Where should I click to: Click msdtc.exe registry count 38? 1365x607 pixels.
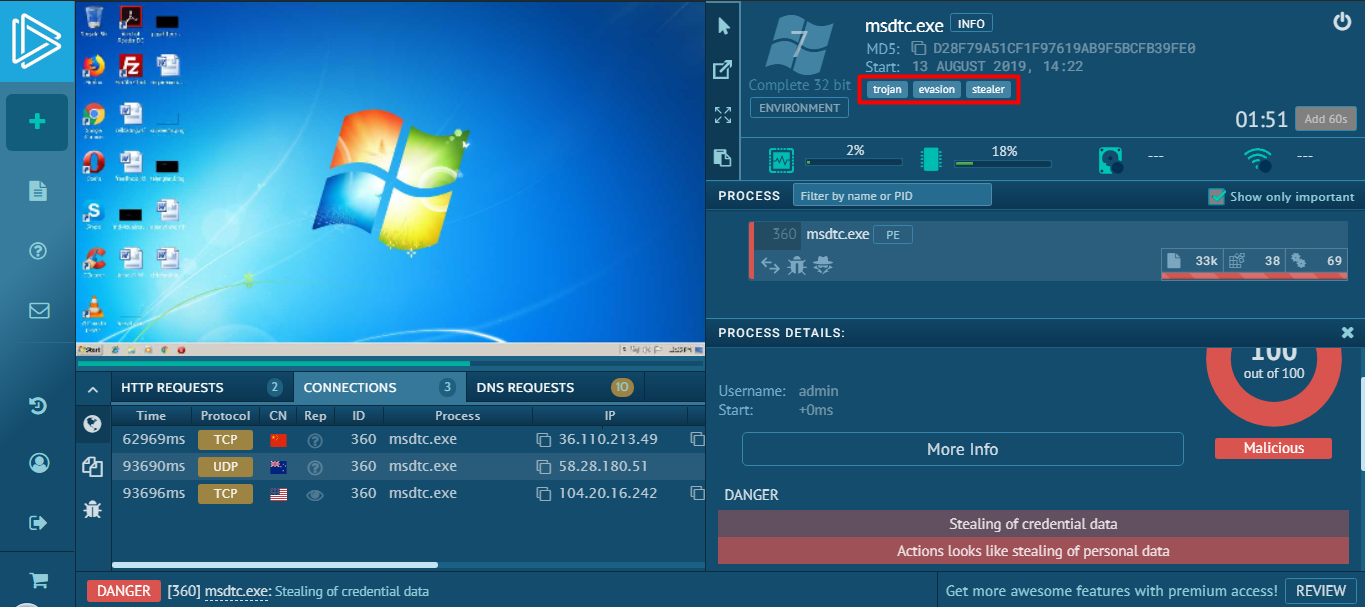click(x=1254, y=261)
